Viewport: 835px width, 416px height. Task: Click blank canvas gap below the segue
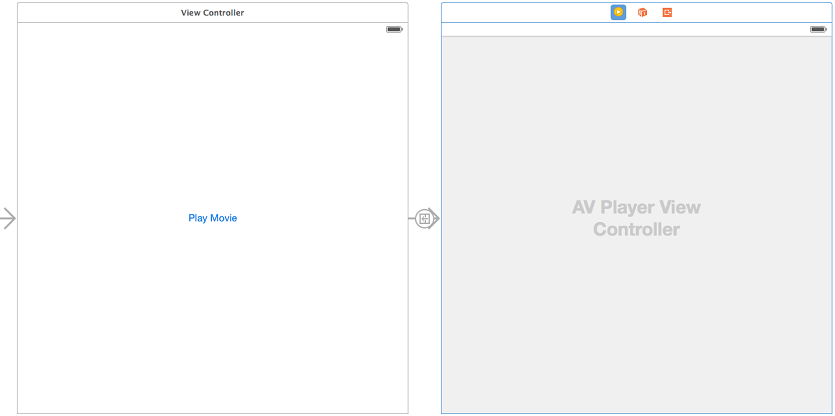pos(424,330)
